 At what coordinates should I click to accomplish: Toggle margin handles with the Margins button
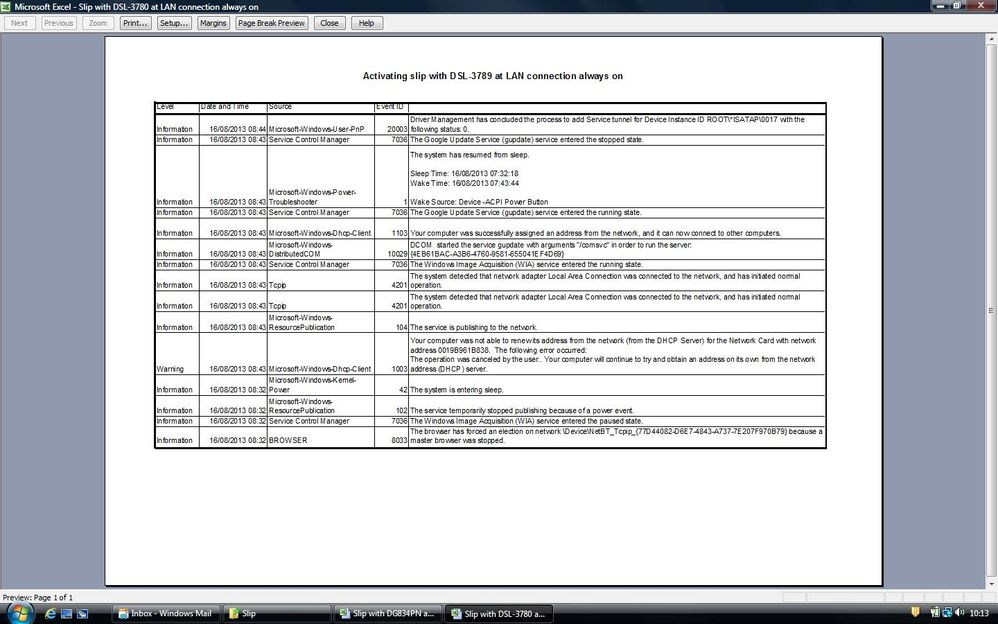(x=213, y=22)
